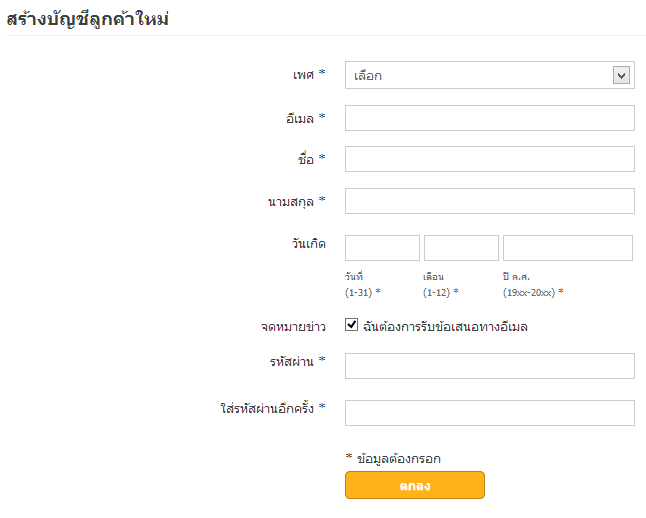
Task: Focus the ปี ค.ศ. (year) birthday field
Action: [567, 248]
